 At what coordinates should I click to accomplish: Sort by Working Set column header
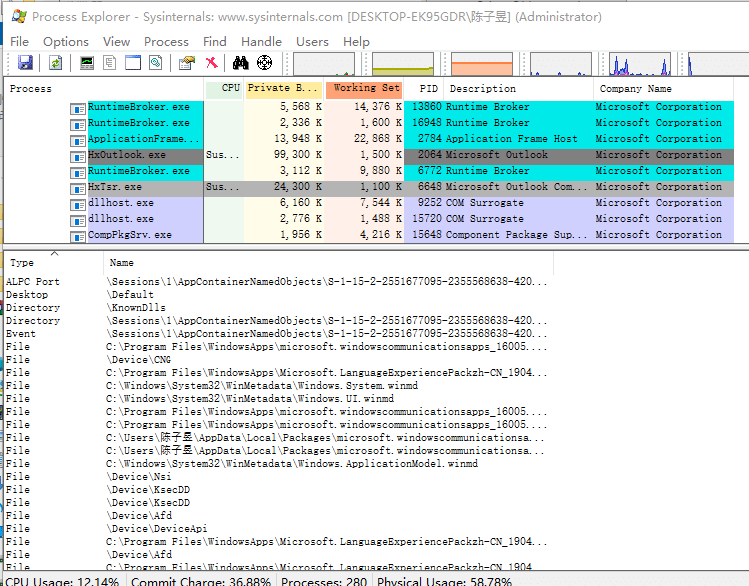point(364,89)
